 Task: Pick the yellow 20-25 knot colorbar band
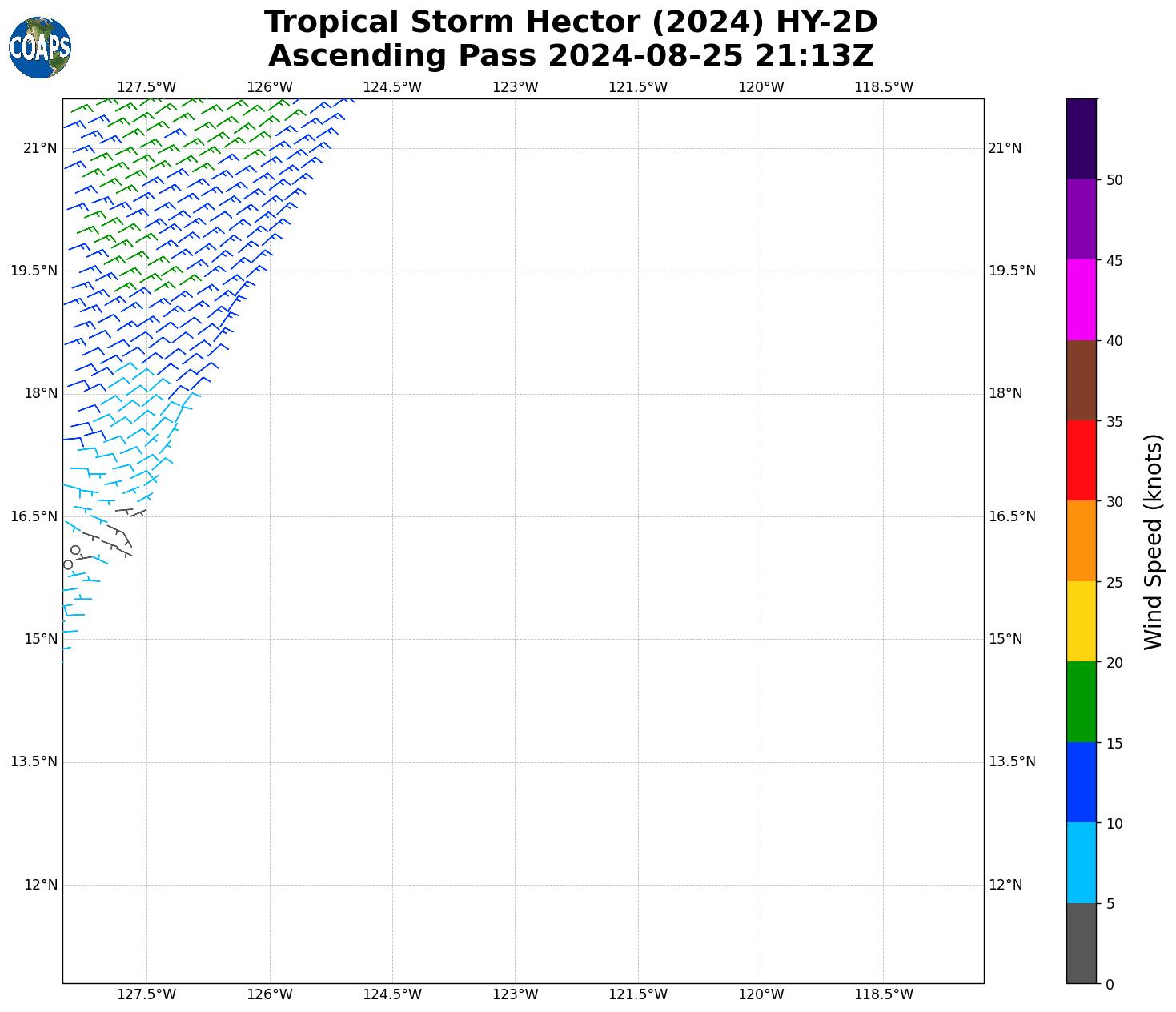point(1081,621)
